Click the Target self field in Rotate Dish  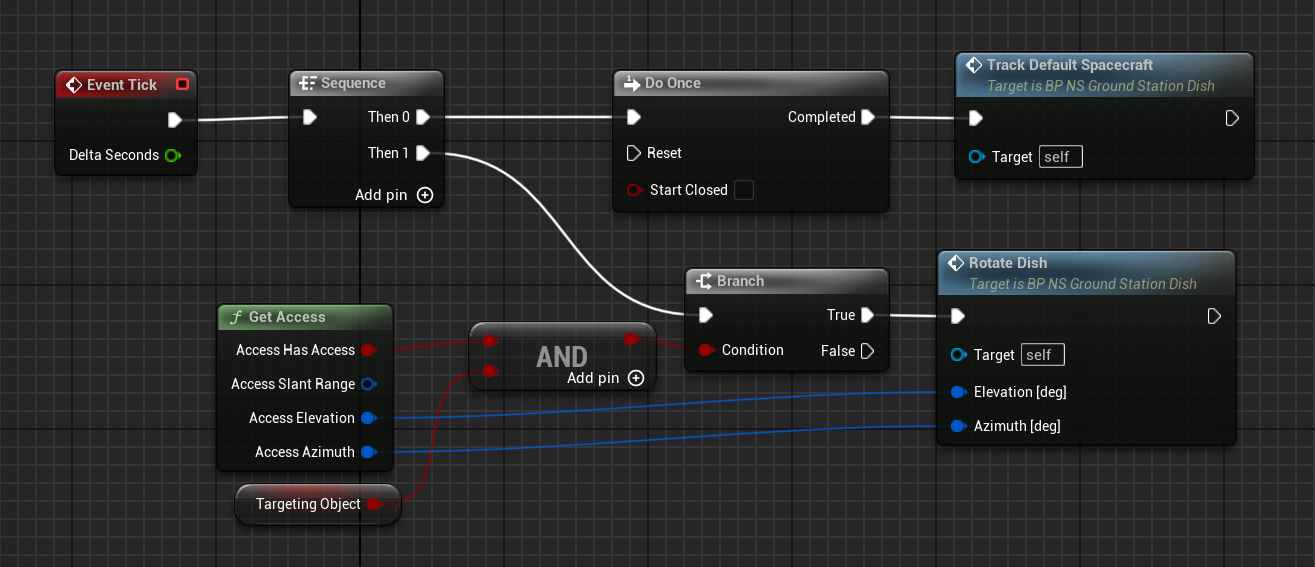tap(1044, 355)
